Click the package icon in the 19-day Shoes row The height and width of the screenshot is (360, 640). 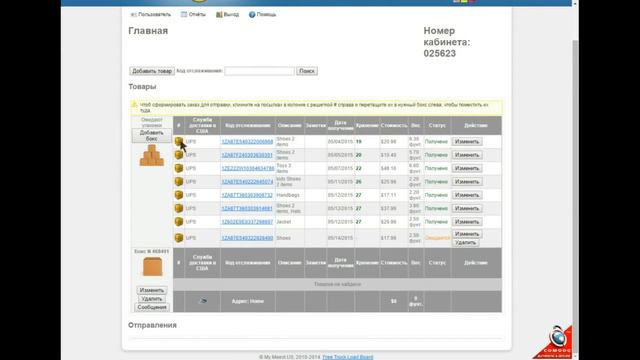(179, 142)
